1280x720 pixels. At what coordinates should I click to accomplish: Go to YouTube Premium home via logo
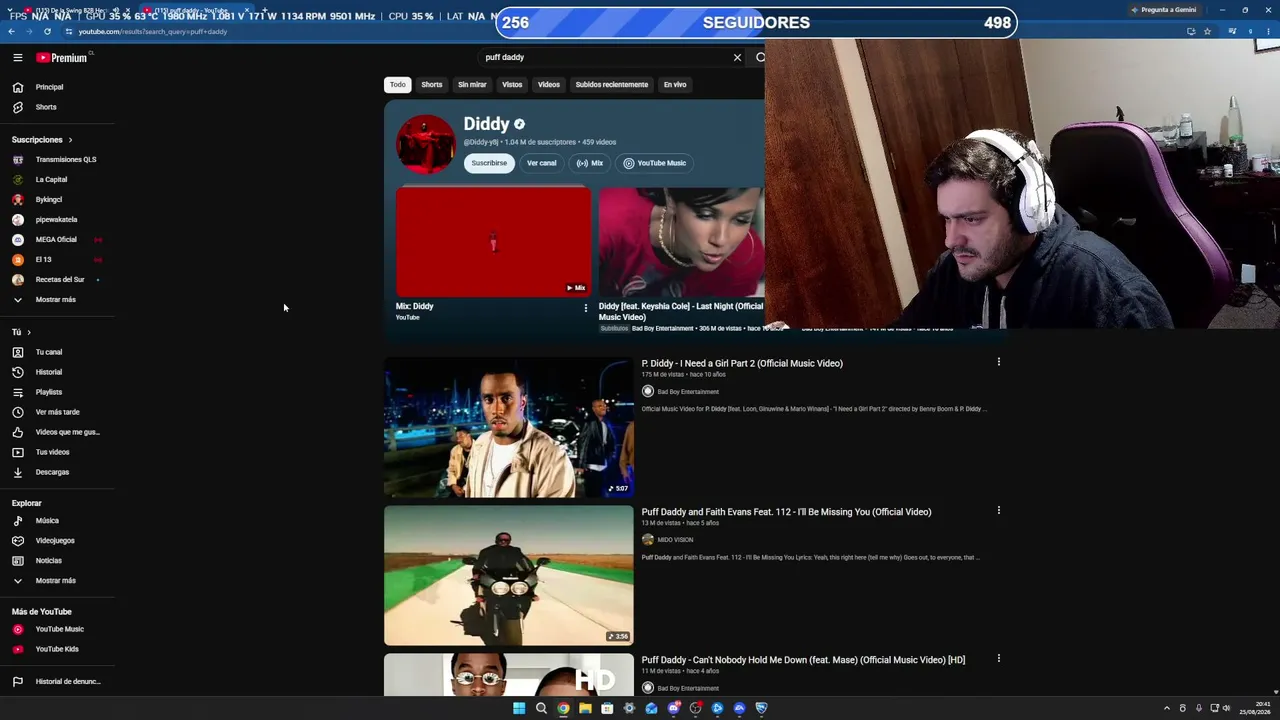62,58
